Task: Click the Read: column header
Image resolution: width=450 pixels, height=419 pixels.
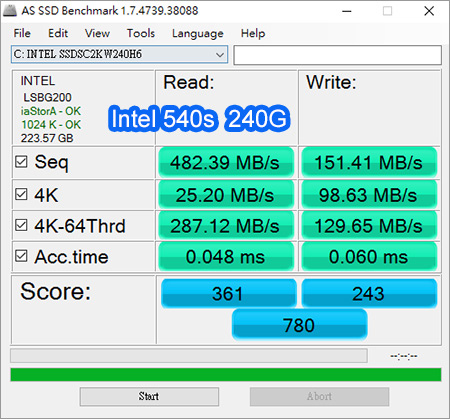Action: click(189, 82)
